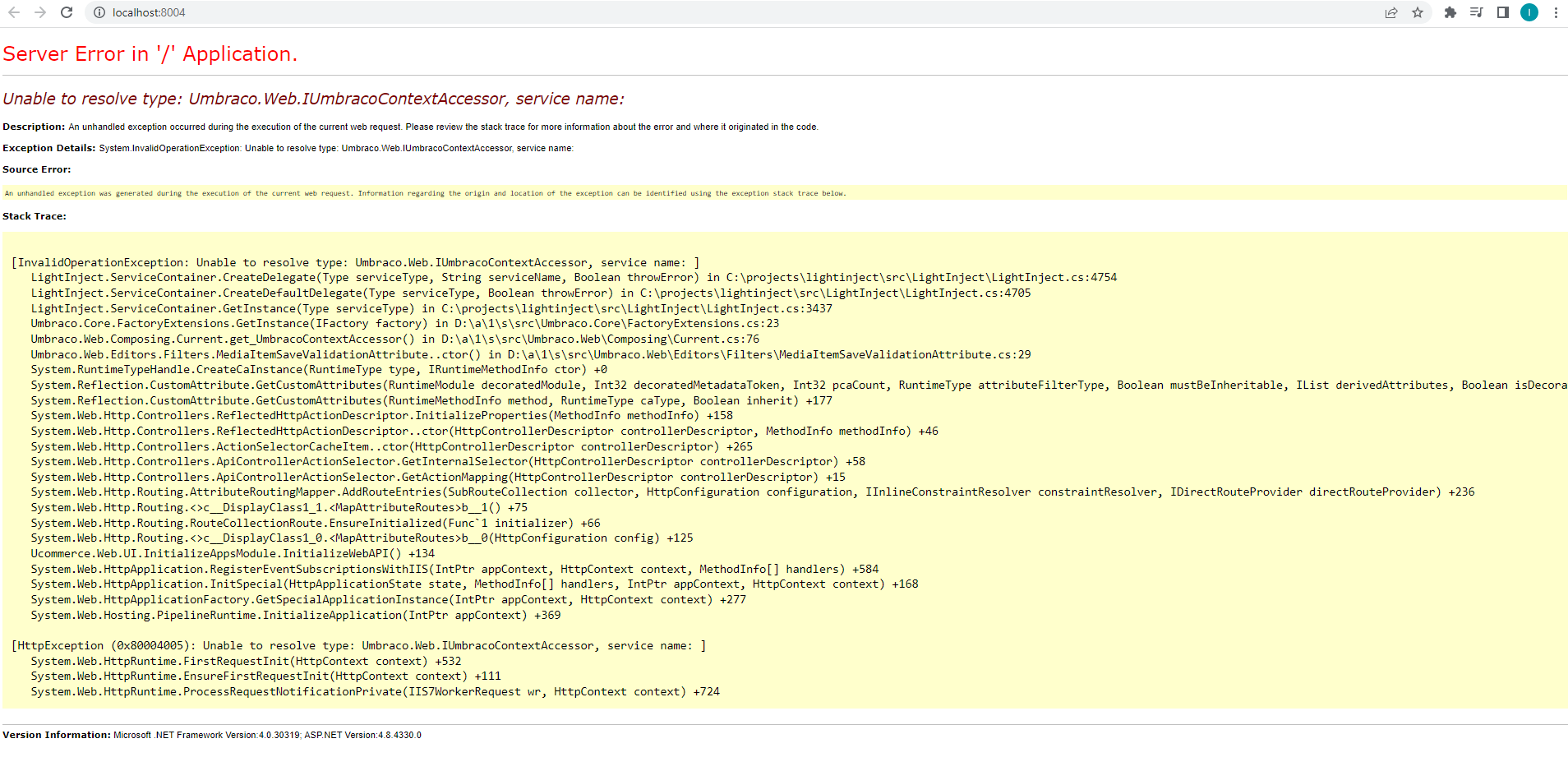Click the 'LightInject.ServiceContainer.GetInstance' stack line

click(431, 309)
